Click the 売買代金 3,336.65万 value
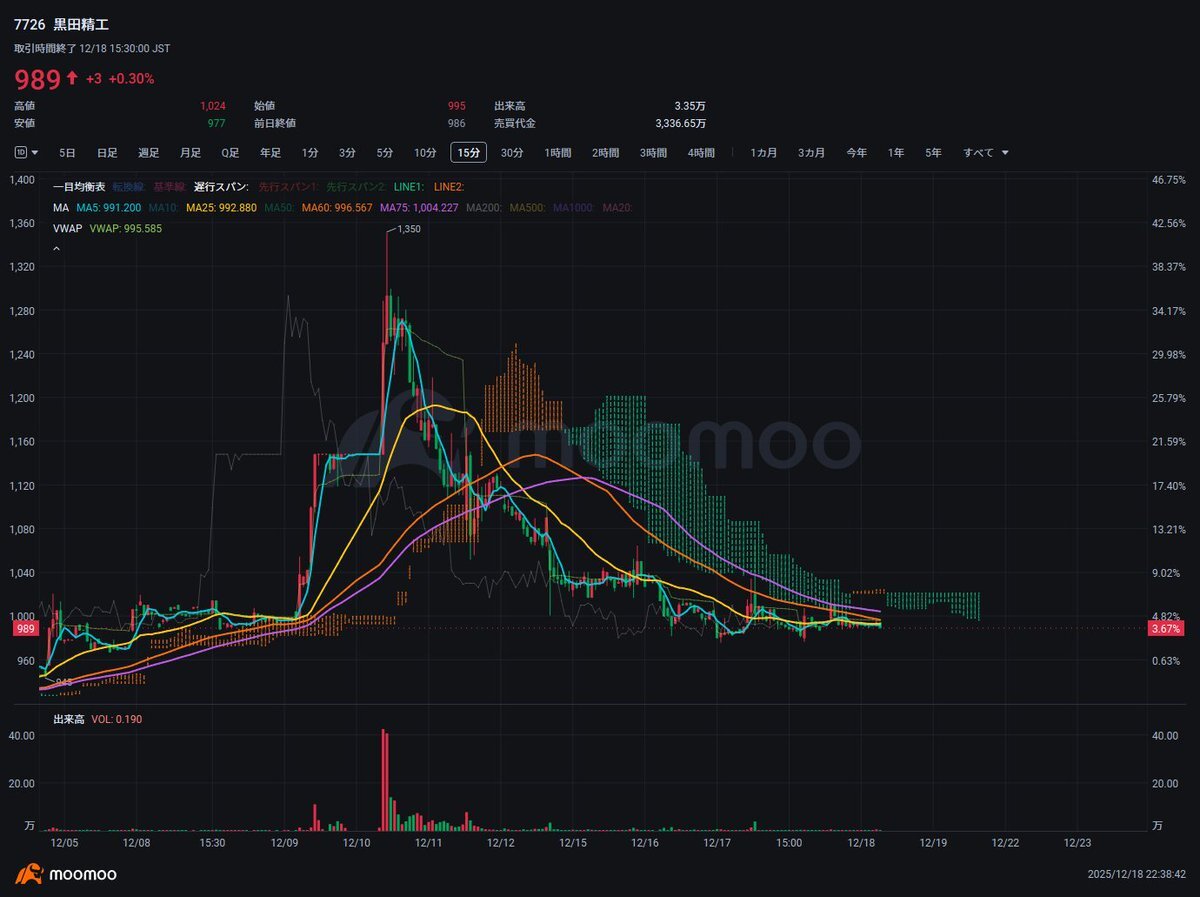The image size is (1200, 897). point(680,123)
